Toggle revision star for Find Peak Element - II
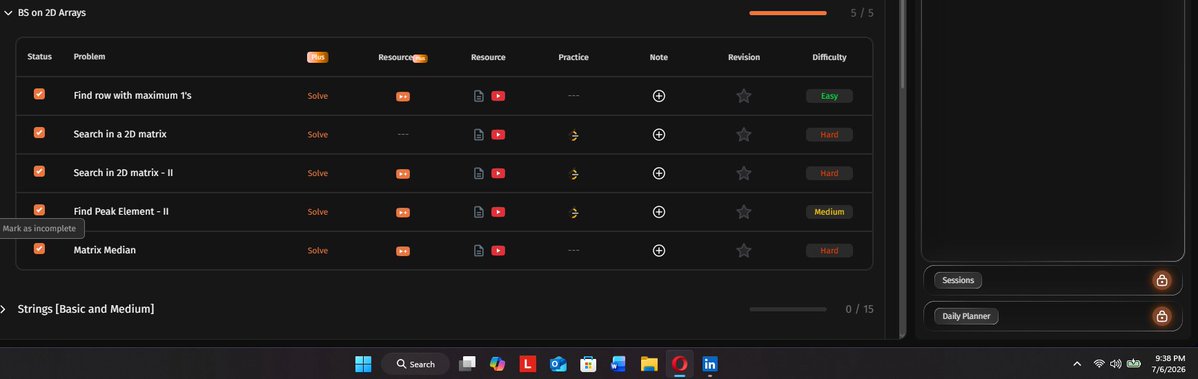The width and height of the screenshot is (1198, 379). [743, 212]
